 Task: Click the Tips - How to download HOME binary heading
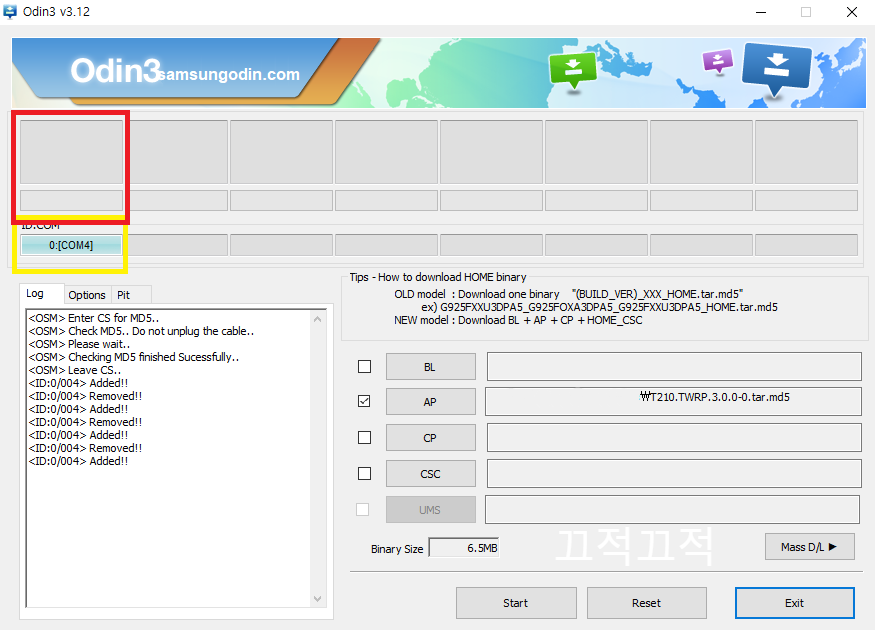point(438,277)
